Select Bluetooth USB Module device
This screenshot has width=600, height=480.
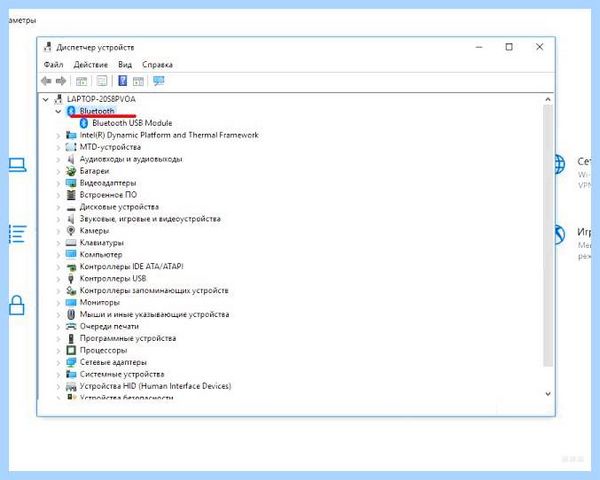[132, 123]
